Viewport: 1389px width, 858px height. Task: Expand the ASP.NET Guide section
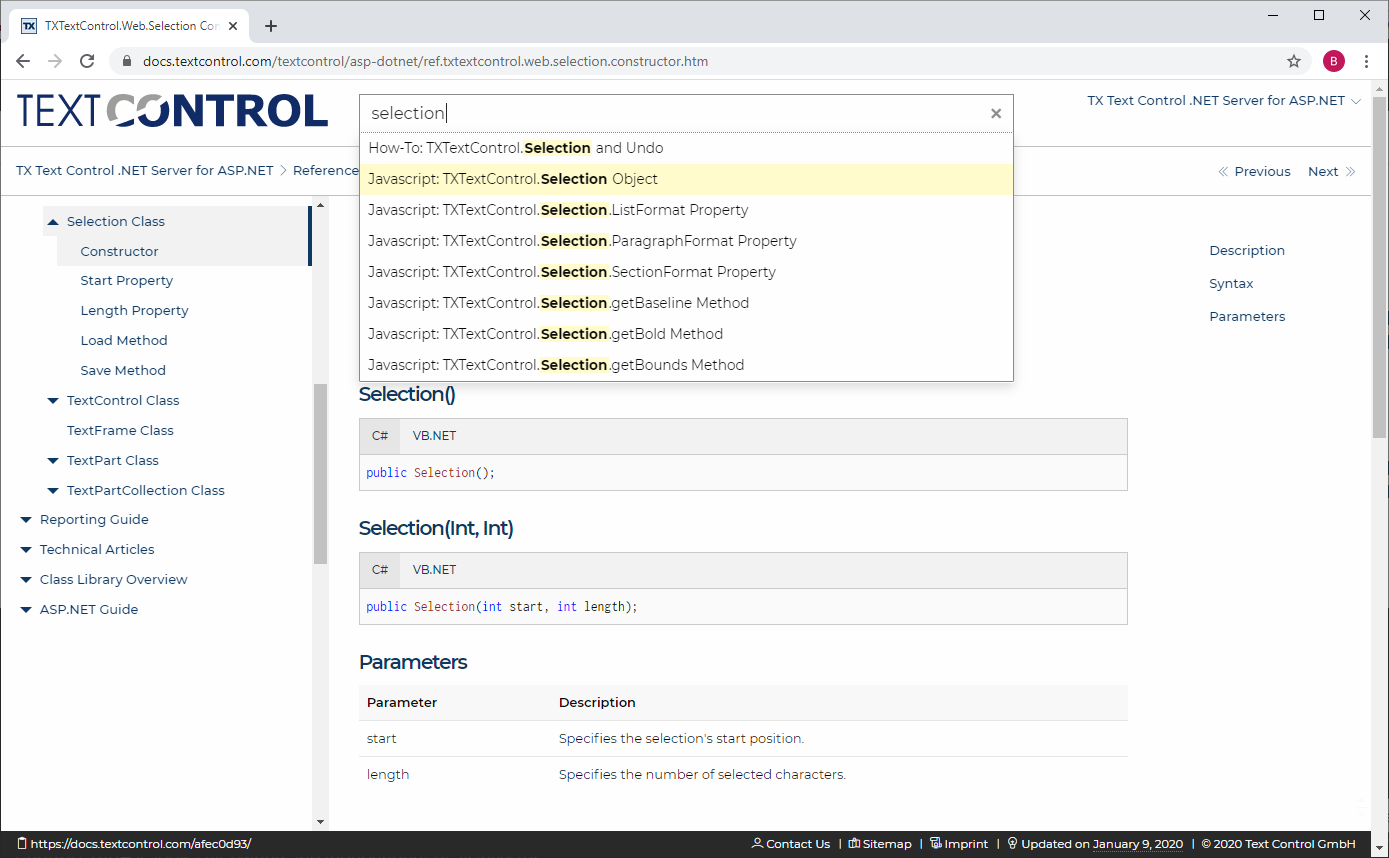pos(26,610)
